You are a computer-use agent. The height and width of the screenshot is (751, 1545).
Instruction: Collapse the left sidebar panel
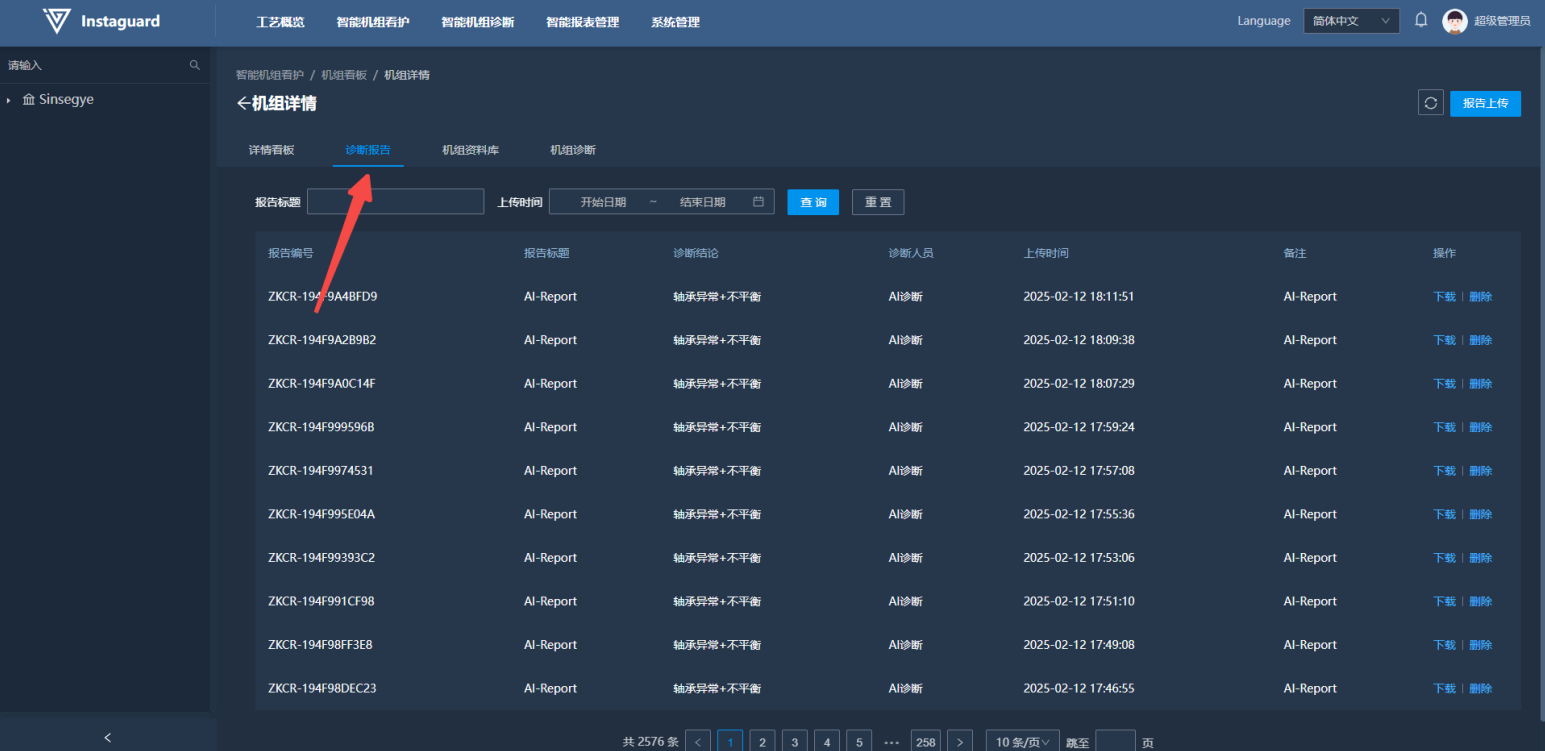point(108,738)
